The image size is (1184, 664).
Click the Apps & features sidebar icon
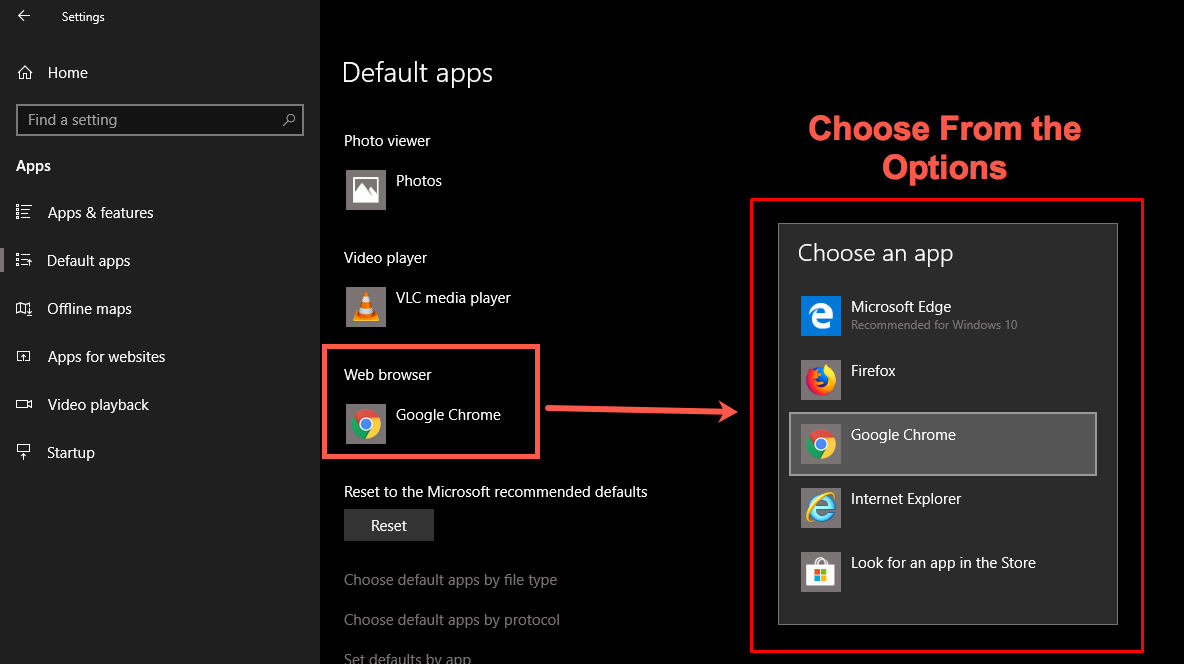(x=23, y=212)
